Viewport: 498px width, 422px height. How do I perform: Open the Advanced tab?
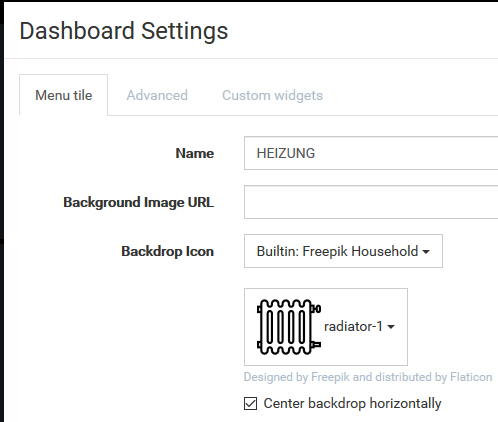pyautogui.click(x=157, y=95)
